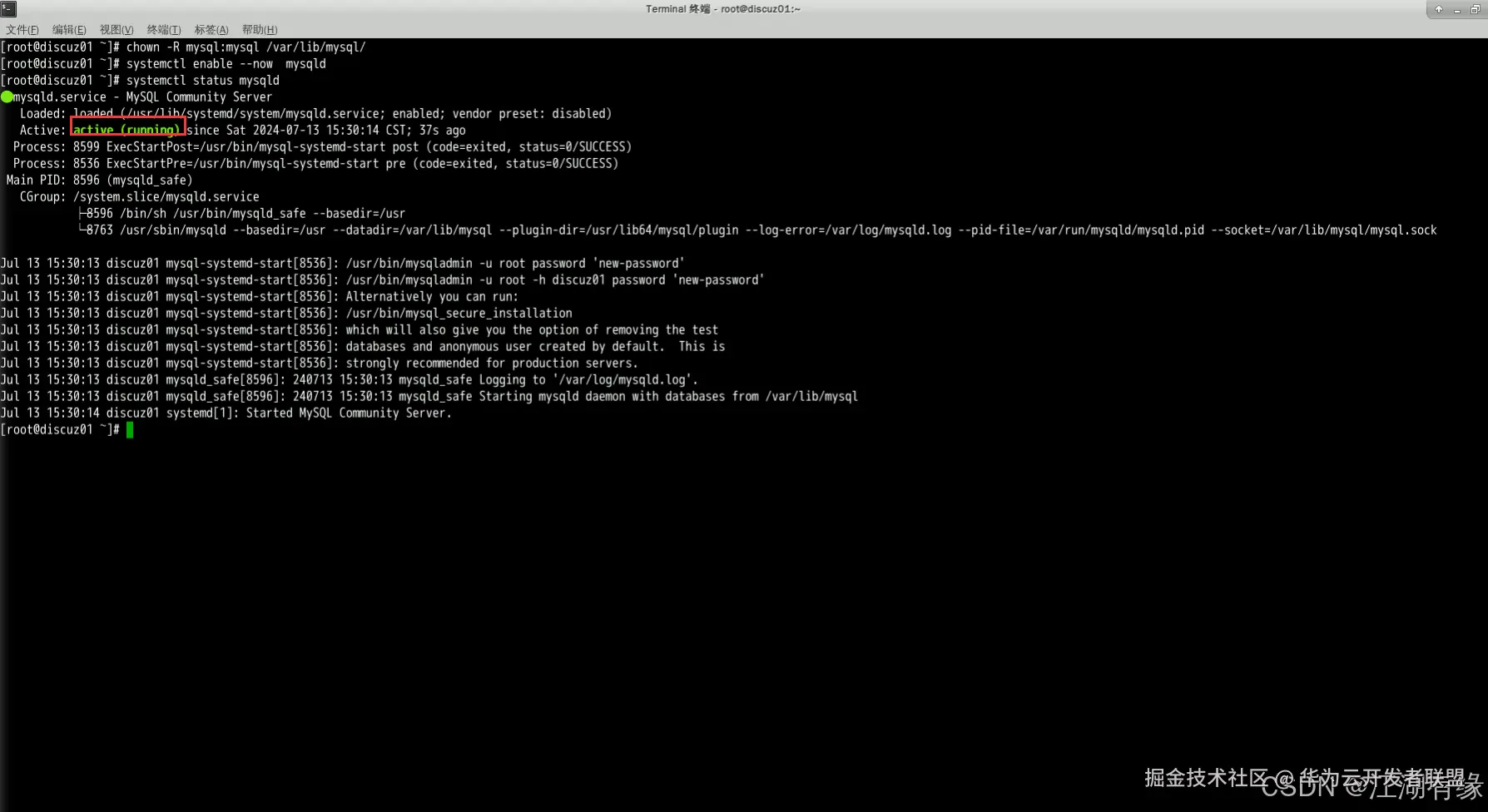Open the 标签(A) menu
1488x812 pixels.
[211, 30]
